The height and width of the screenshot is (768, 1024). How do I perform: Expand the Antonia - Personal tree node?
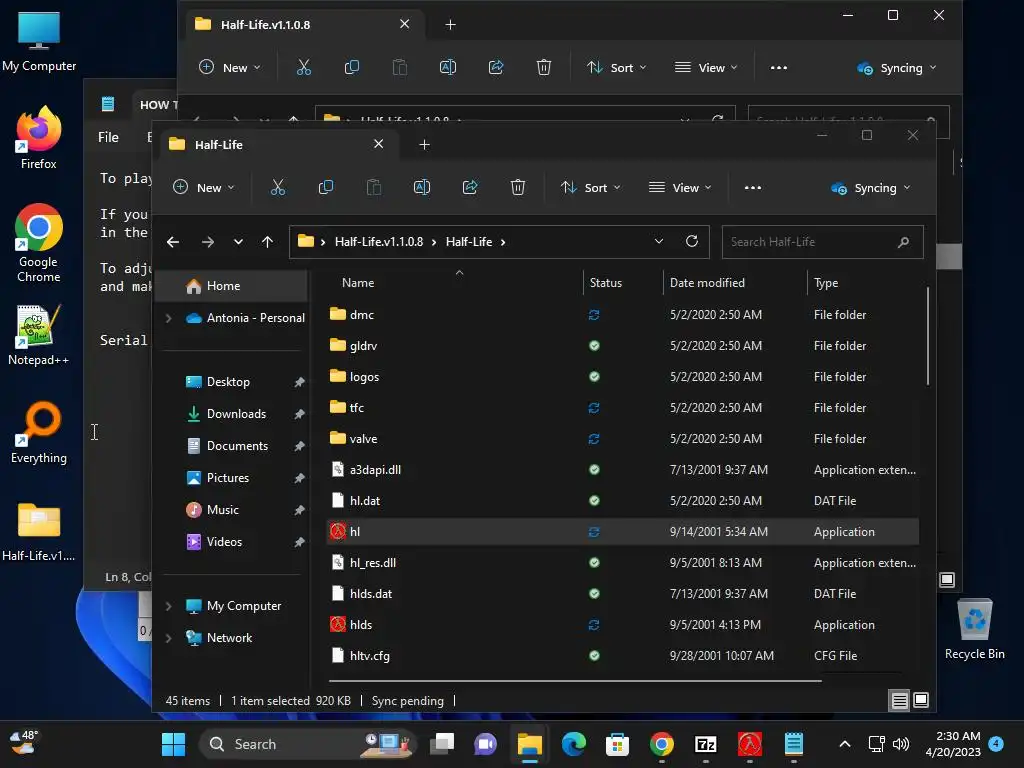(x=168, y=318)
